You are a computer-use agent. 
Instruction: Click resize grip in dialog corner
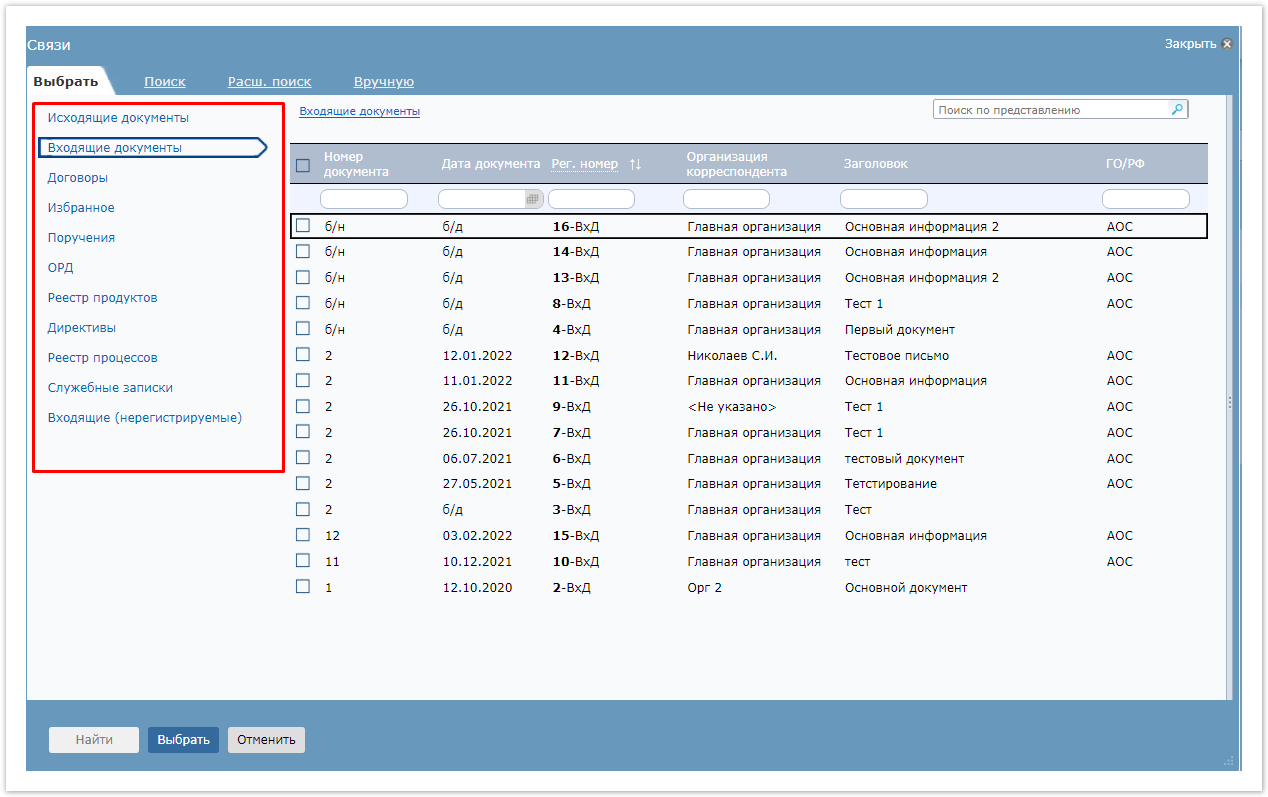[1229, 762]
